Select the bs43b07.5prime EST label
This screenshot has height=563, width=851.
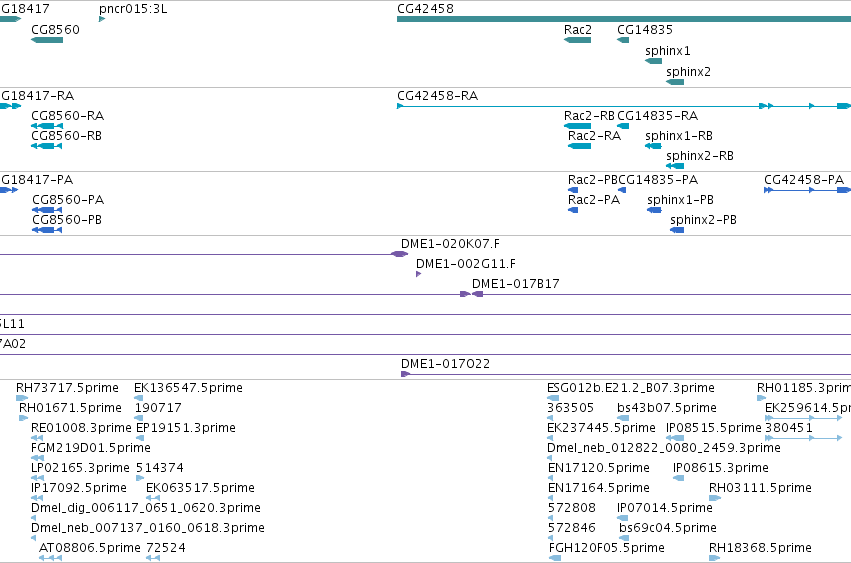666,408
